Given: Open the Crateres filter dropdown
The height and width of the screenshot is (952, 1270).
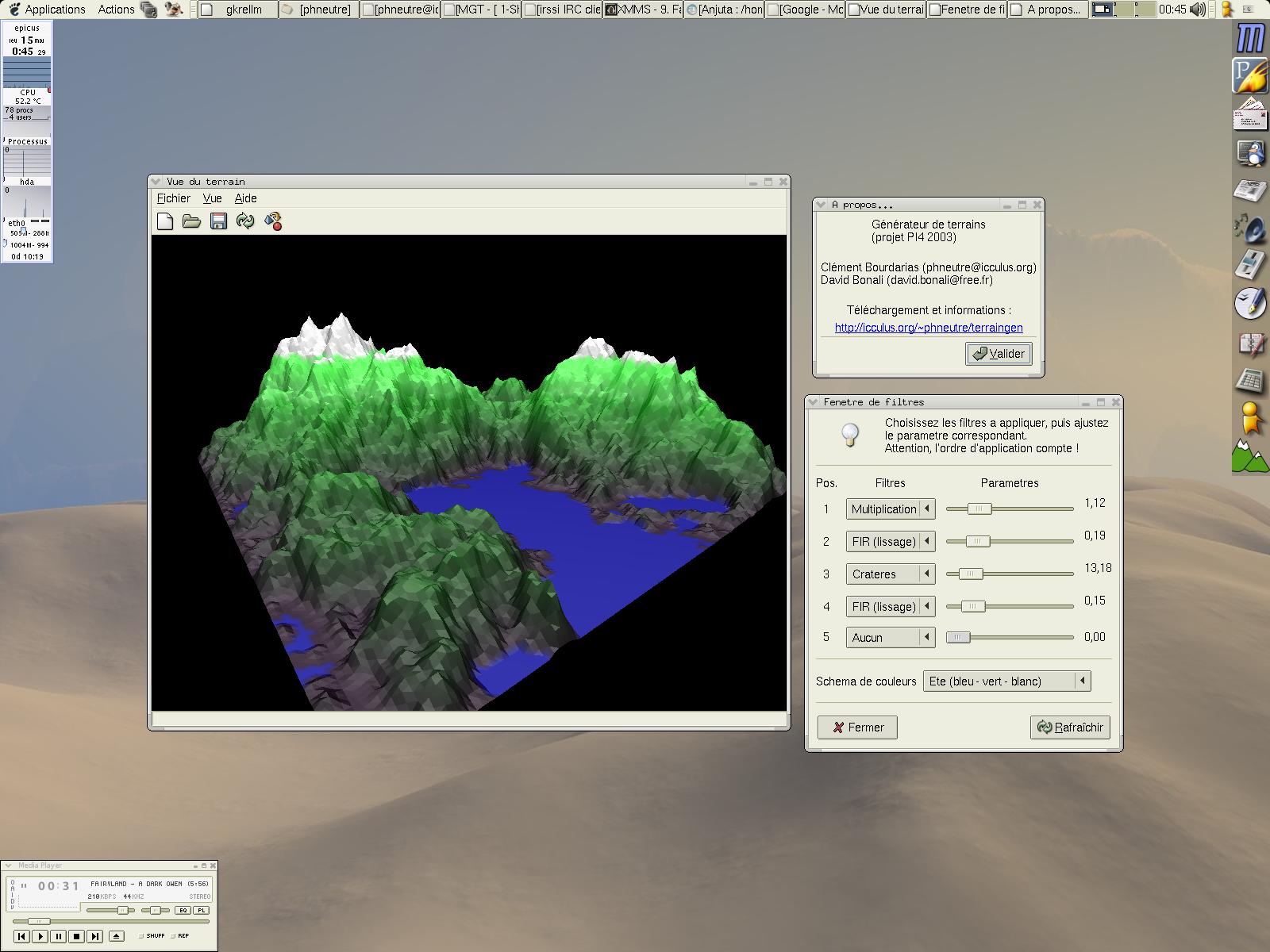Looking at the screenshot, I should (x=890, y=574).
